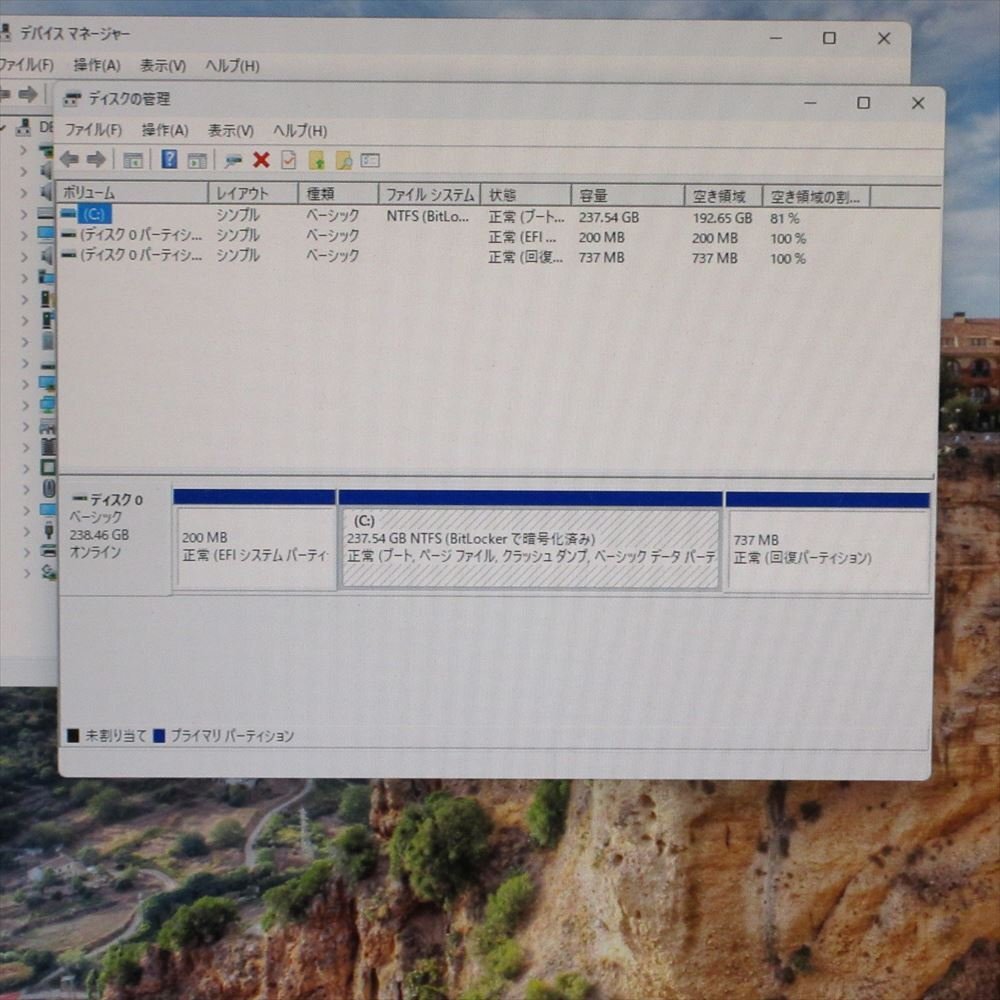Sort by the レイアウト column header
The width and height of the screenshot is (1000, 1000).
pyautogui.click(x=253, y=194)
